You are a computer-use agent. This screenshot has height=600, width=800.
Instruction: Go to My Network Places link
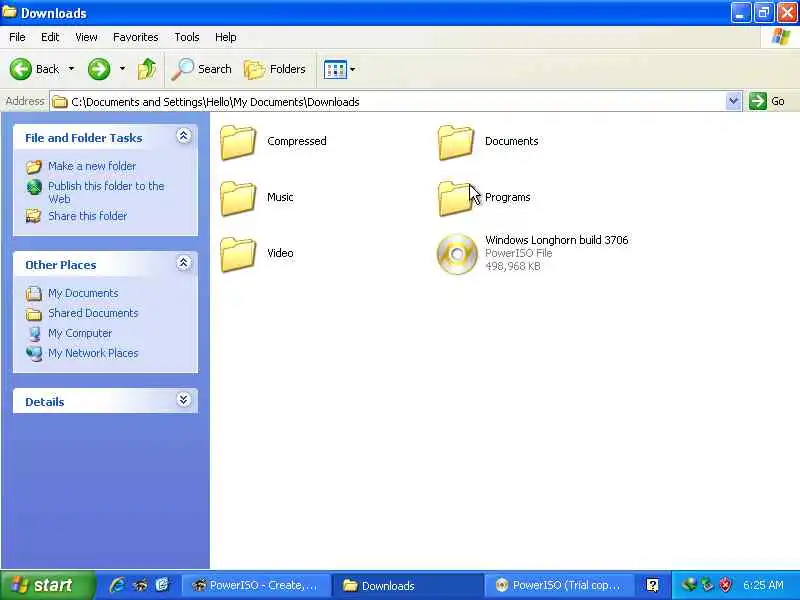(93, 353)
